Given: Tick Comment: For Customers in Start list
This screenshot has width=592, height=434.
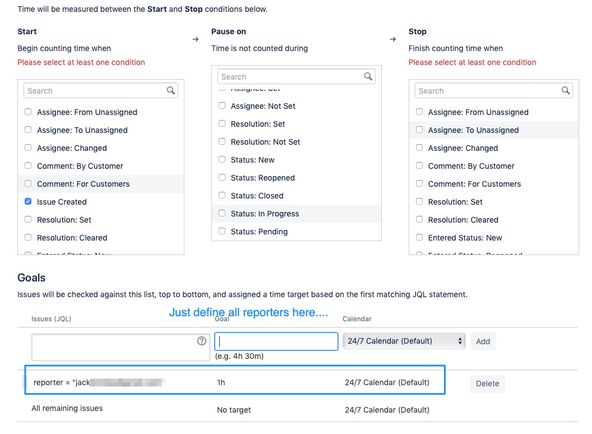Looking at the screenshot, I should click(28, 183).
